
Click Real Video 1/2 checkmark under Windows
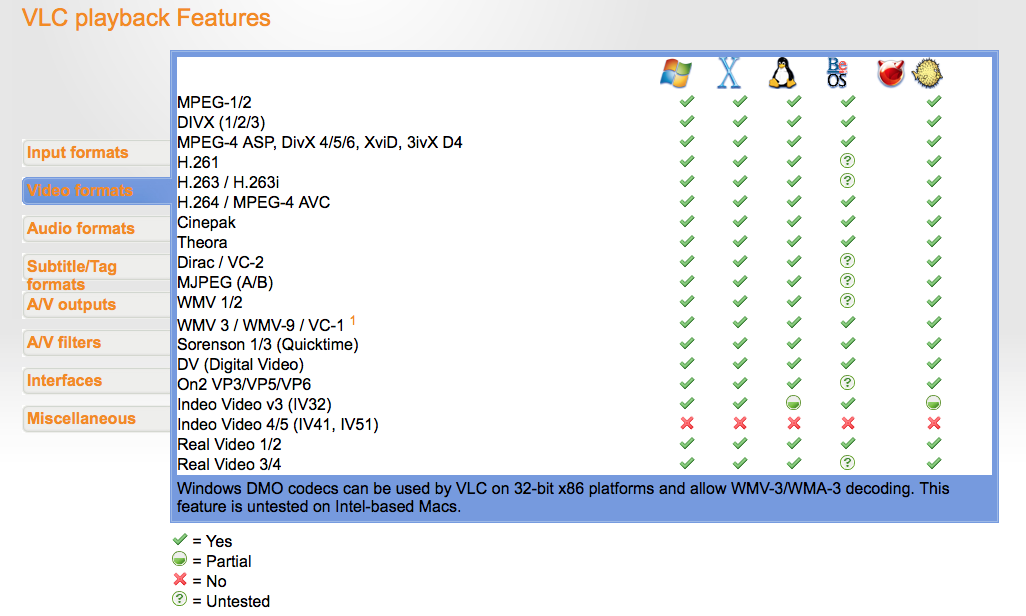(687, 443)
